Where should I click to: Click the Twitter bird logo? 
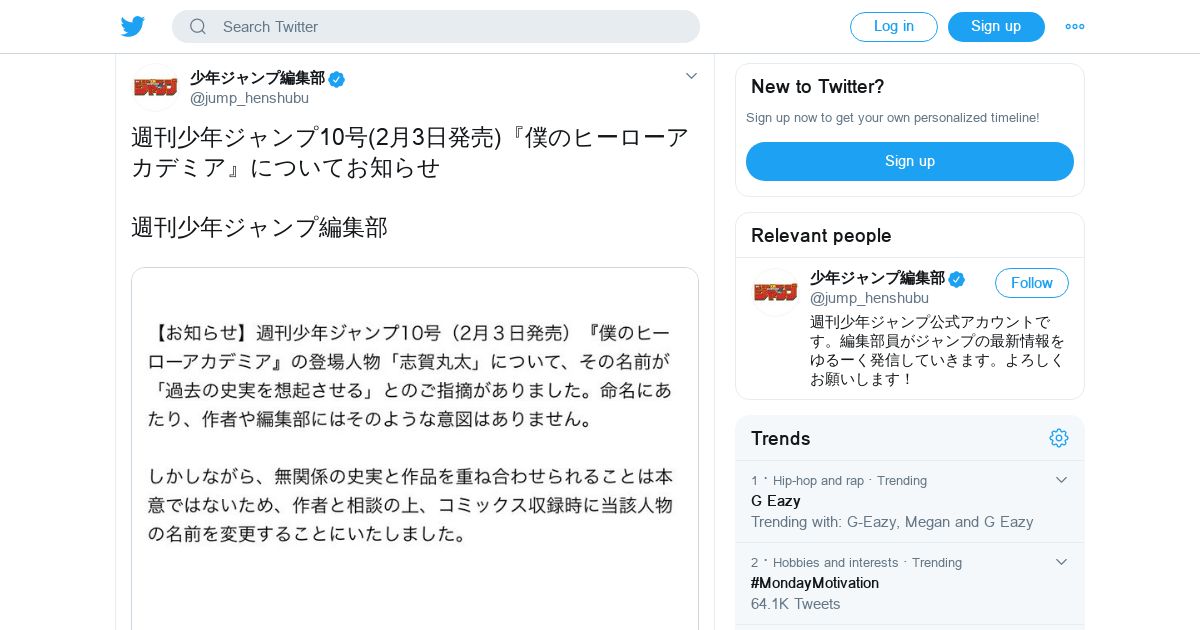click(x=133, y=27)
